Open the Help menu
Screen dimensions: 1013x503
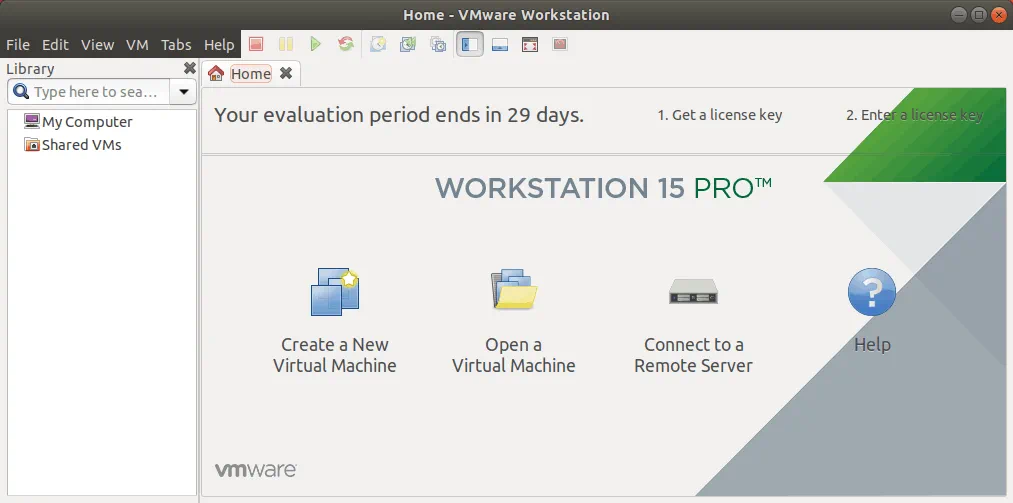219,45
